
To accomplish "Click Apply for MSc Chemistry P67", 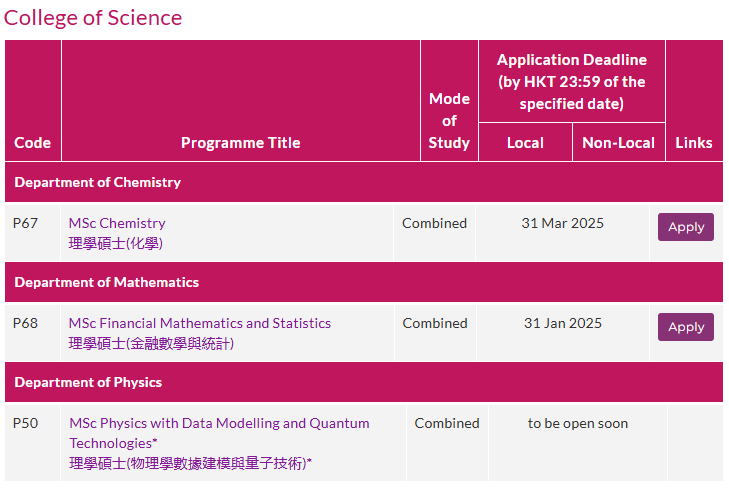I will click(686, 227).
